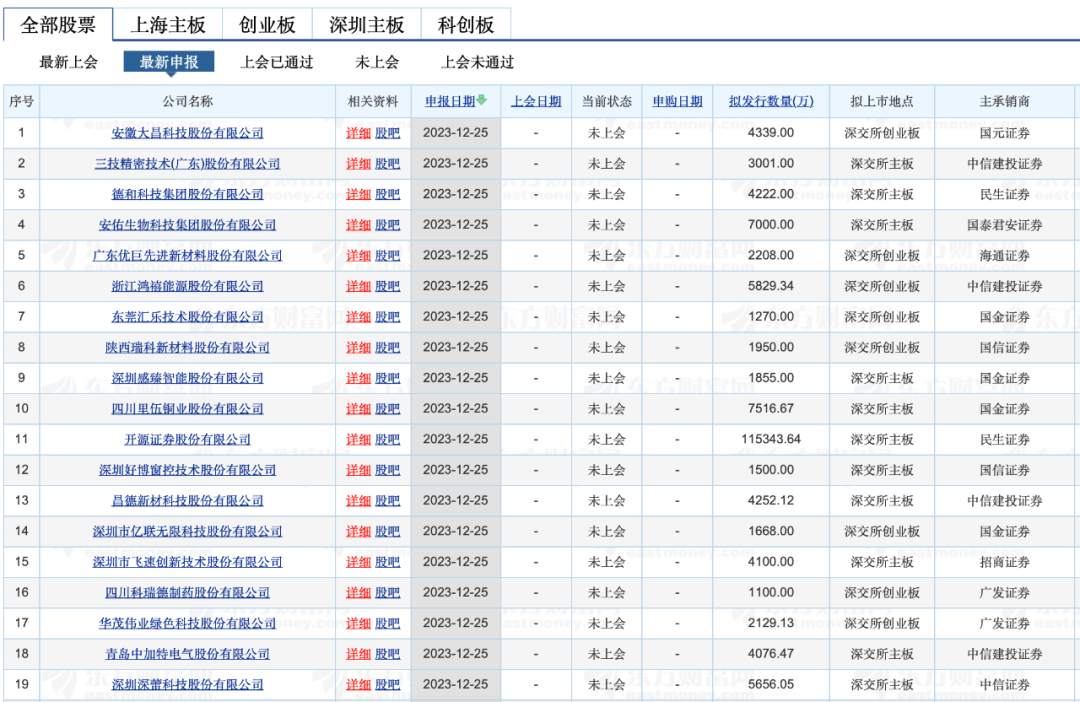Click 股吧 for 华茂伟业绿色科技

pyautogui.click(x=387, y=623)
